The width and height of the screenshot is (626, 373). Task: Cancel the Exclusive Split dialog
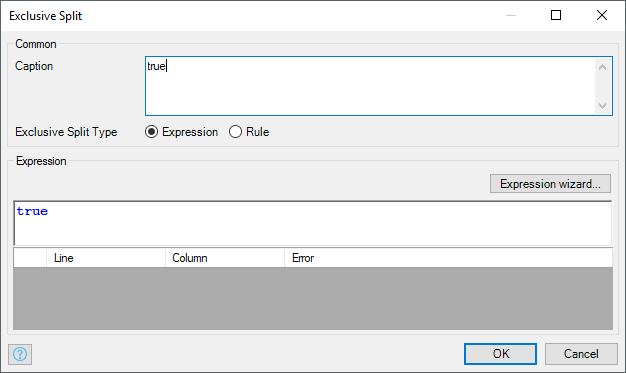[x=581, y=354]
